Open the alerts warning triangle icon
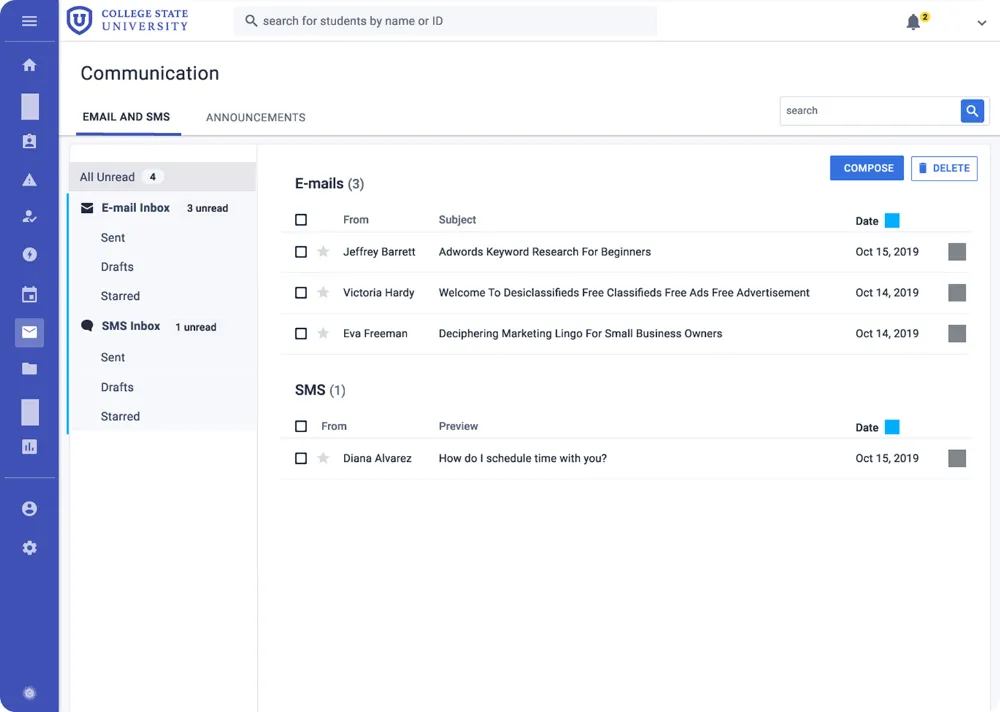 tap(29, 180)
